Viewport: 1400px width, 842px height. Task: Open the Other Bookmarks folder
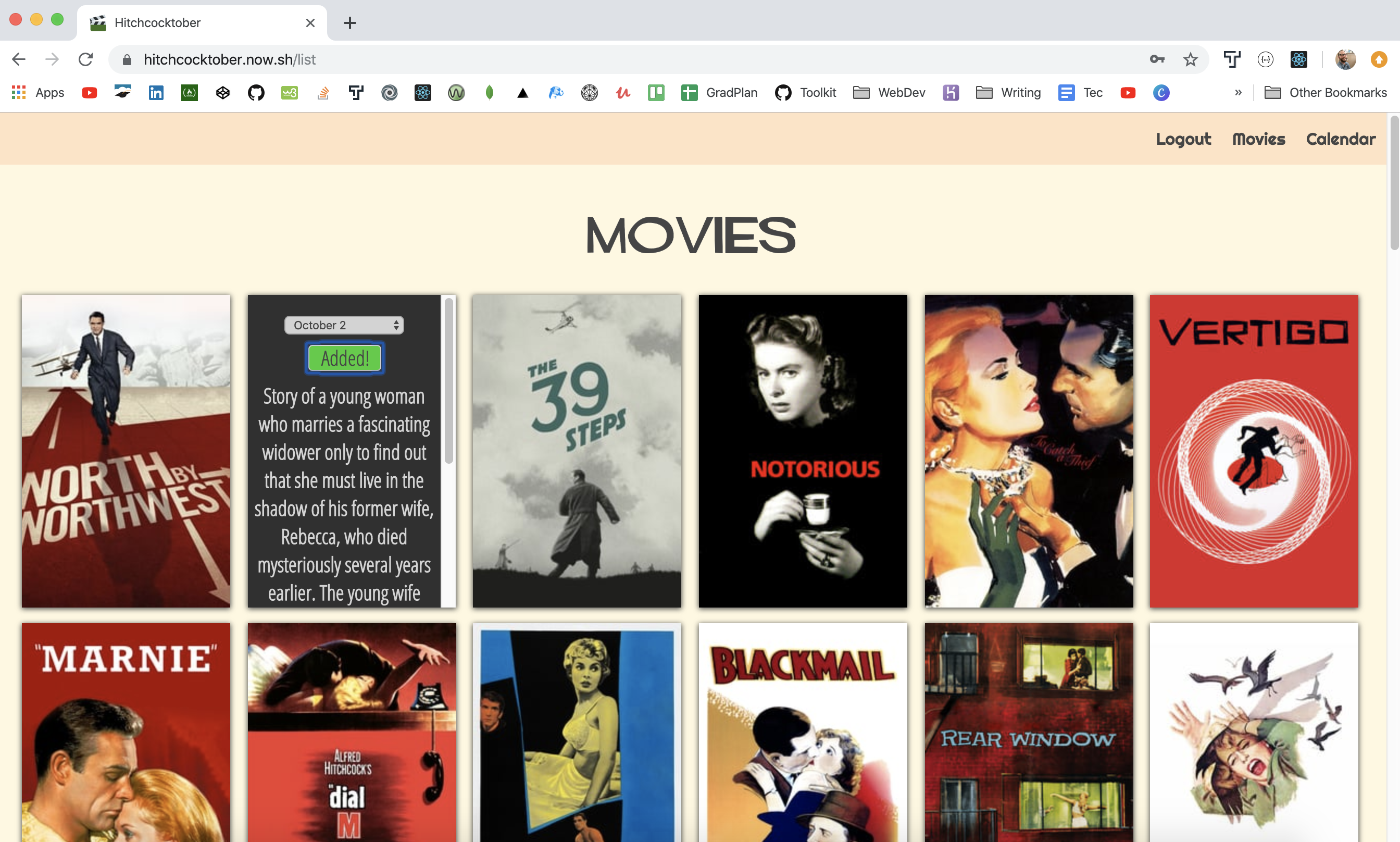[x=1326, y=92]
